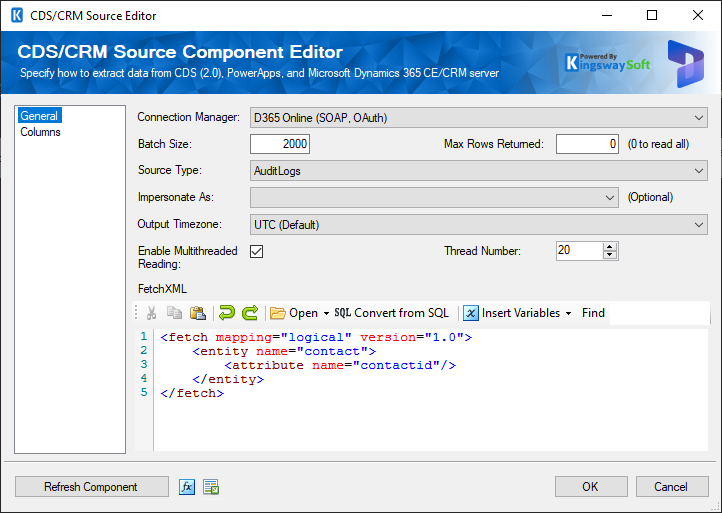
Task: Click the Copy icon in FetchXML toolbar
Action: [x=175, y=313]
